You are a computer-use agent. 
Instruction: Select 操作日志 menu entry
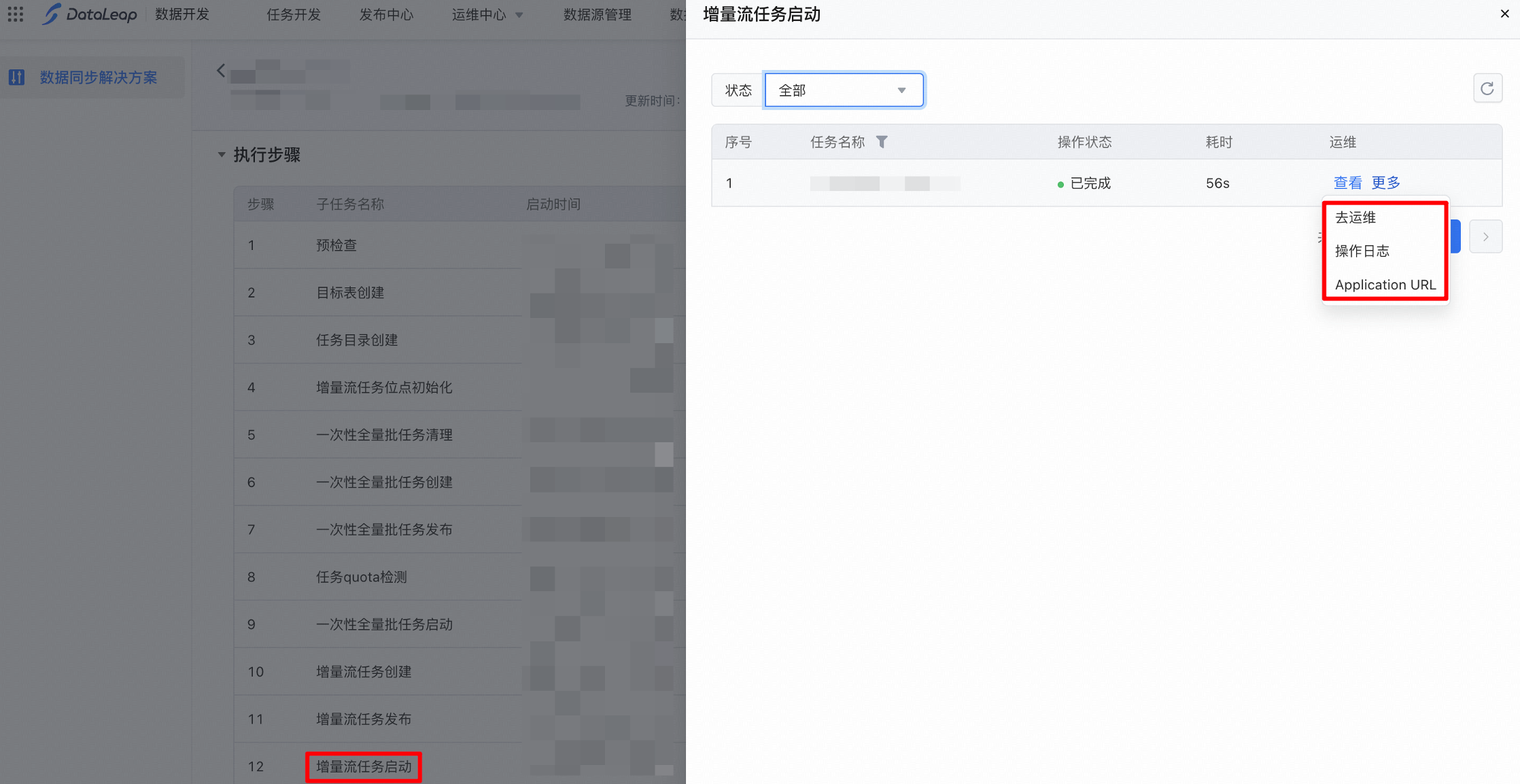click(1362, 251)
